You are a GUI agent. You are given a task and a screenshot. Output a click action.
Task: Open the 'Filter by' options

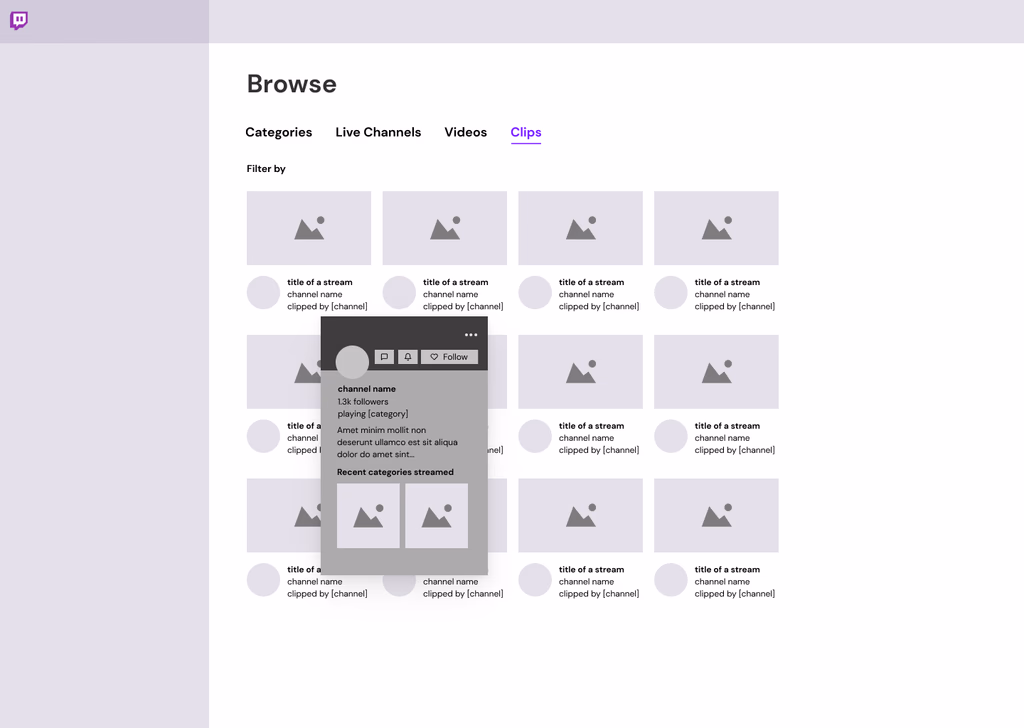click(x=265, y=169)
